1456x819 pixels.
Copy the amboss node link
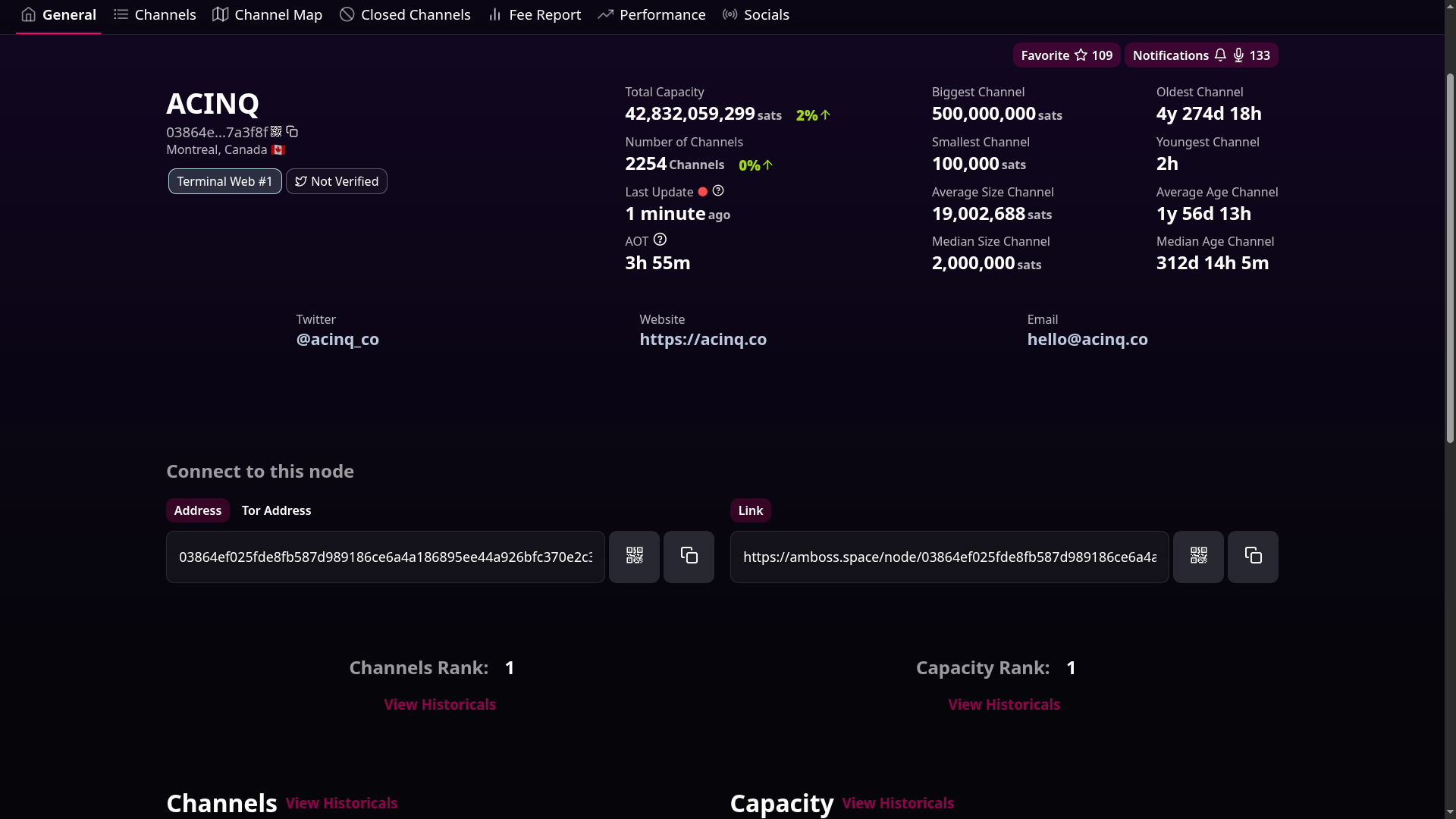click(1253, 557)
